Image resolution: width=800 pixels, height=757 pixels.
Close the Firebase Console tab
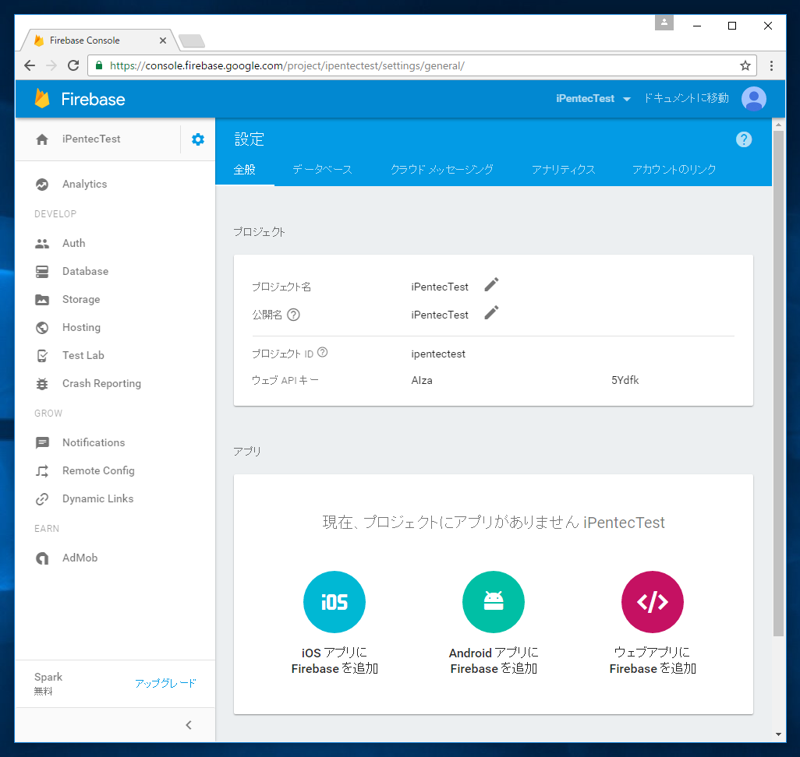(x=163, y=40)
